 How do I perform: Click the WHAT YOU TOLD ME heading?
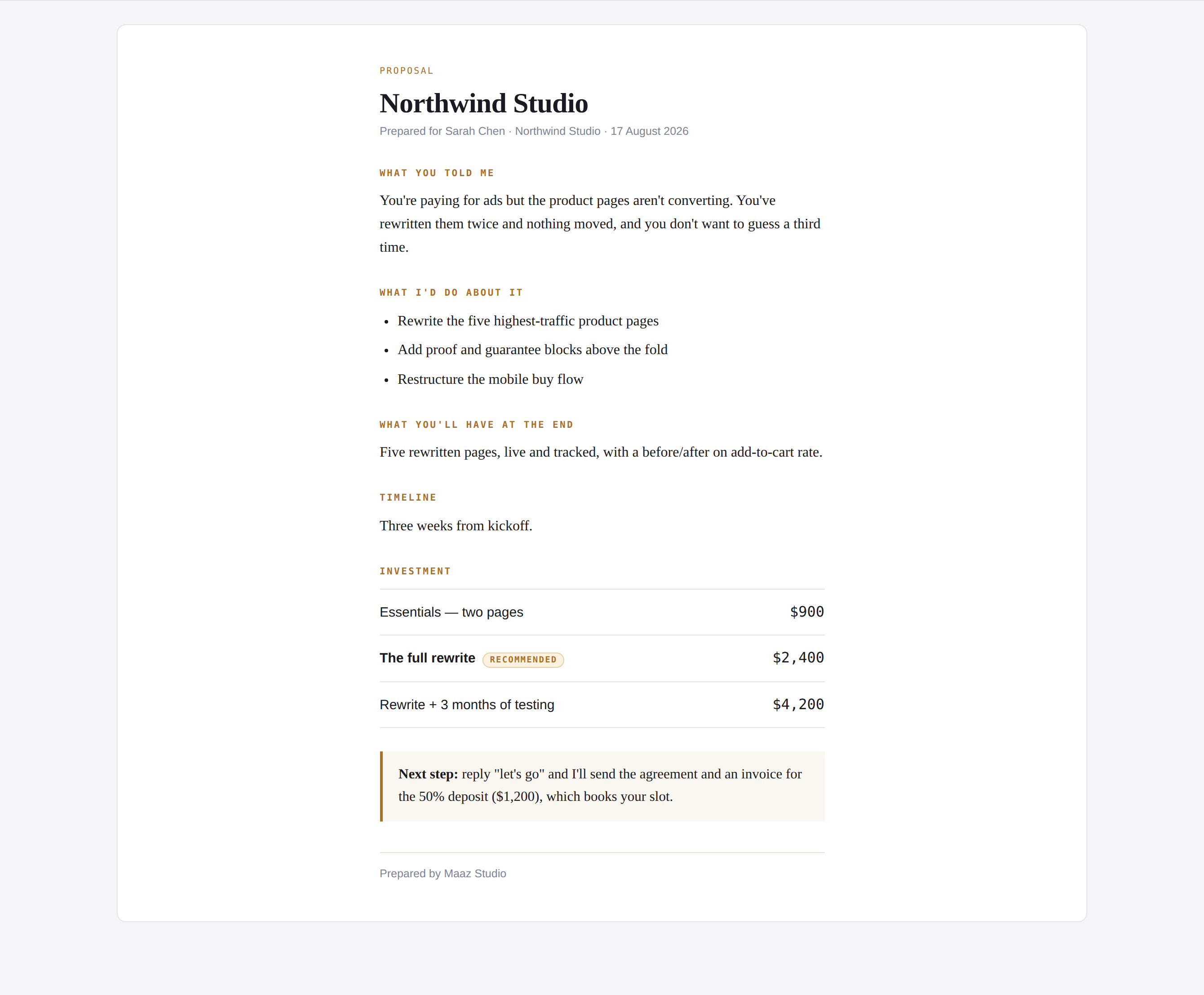coord(437,173)
